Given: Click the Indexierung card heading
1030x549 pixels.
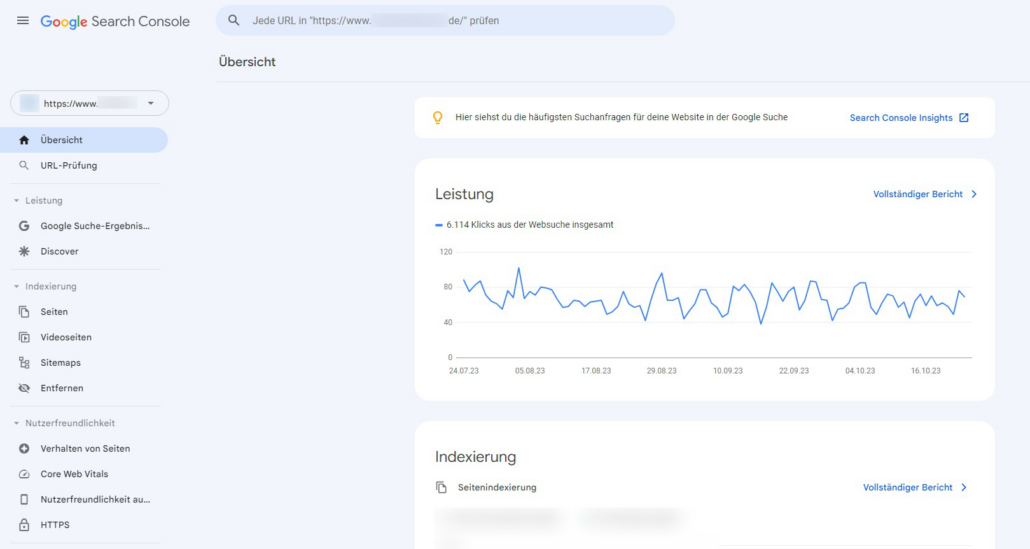Looking at the screenshot, I should pos(476,456).
